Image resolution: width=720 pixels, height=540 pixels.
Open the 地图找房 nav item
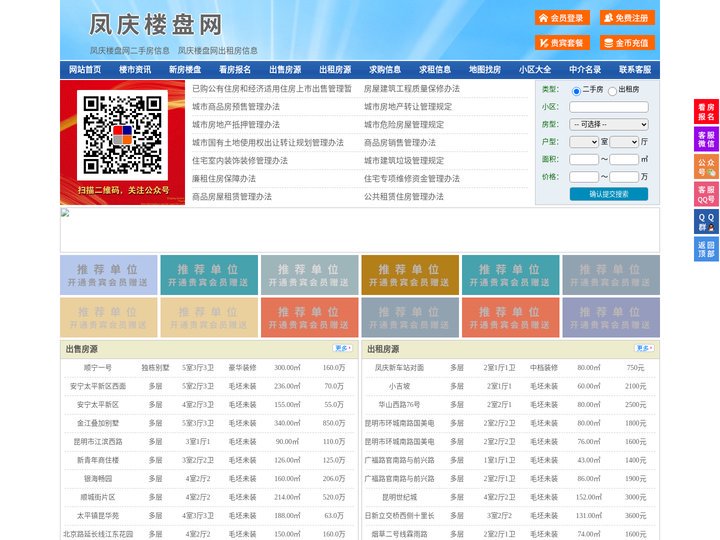click(x=485, y=70)
